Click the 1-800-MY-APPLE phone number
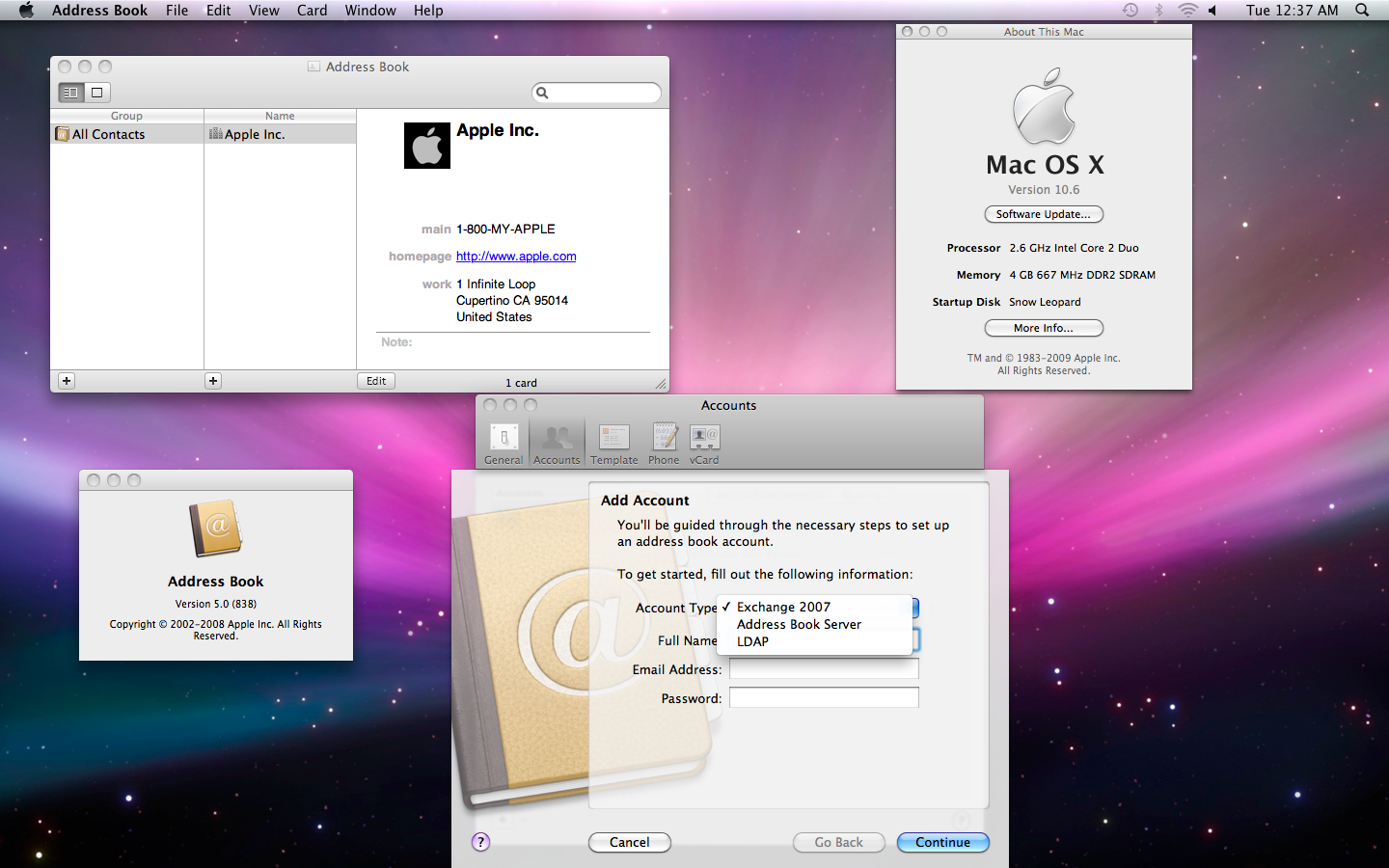 tap(505, 229)
